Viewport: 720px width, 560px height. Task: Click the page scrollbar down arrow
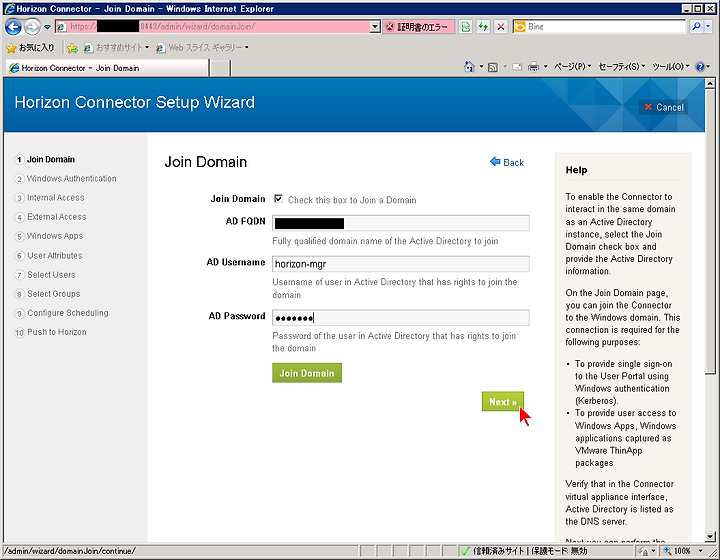(x=710, y=536)
